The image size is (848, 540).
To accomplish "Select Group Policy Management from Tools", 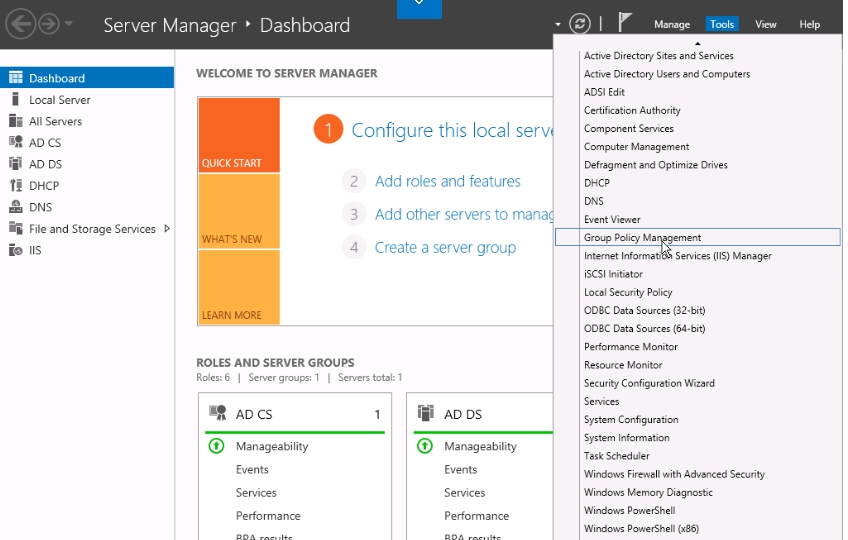I will [642, 238].
